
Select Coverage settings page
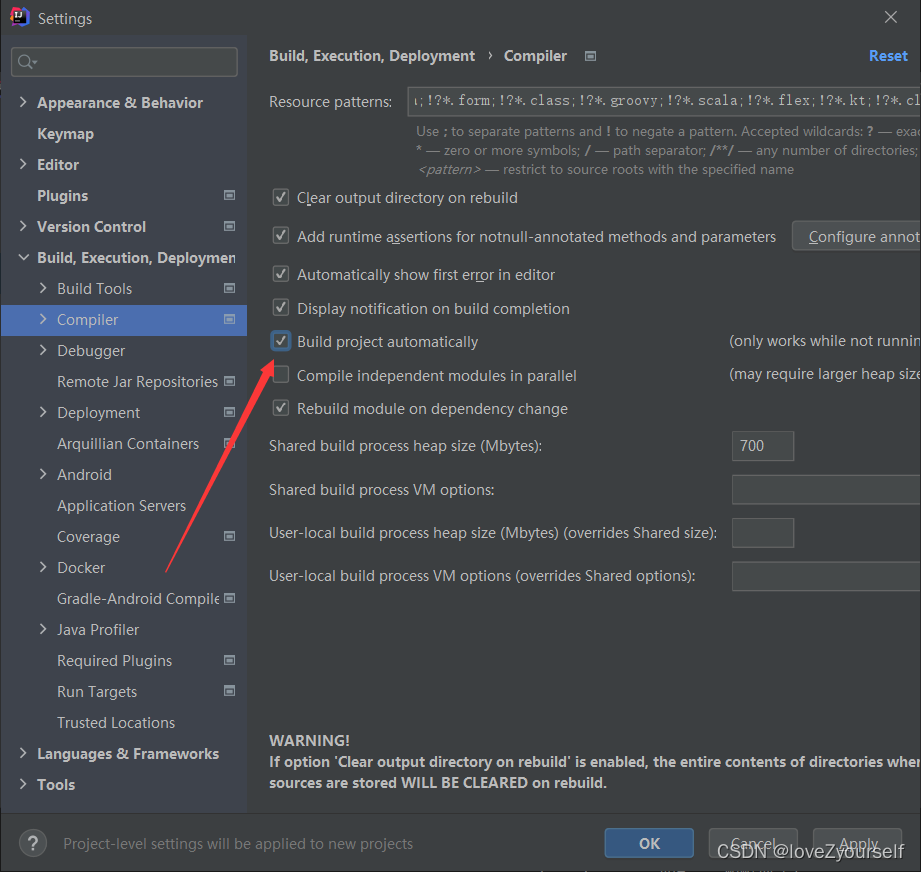(88, 537)
